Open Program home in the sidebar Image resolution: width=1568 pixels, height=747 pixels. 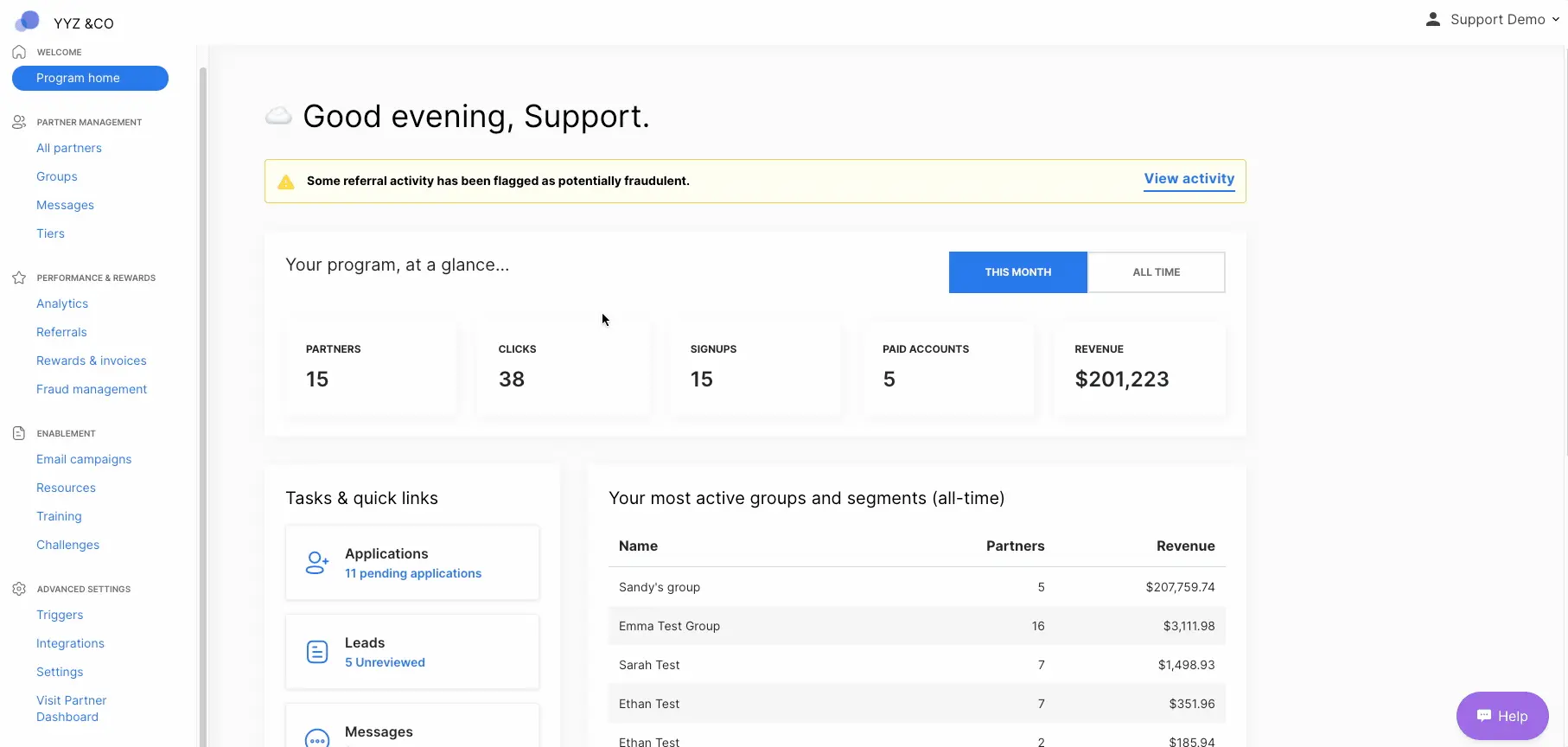click(x=90, y=78)
